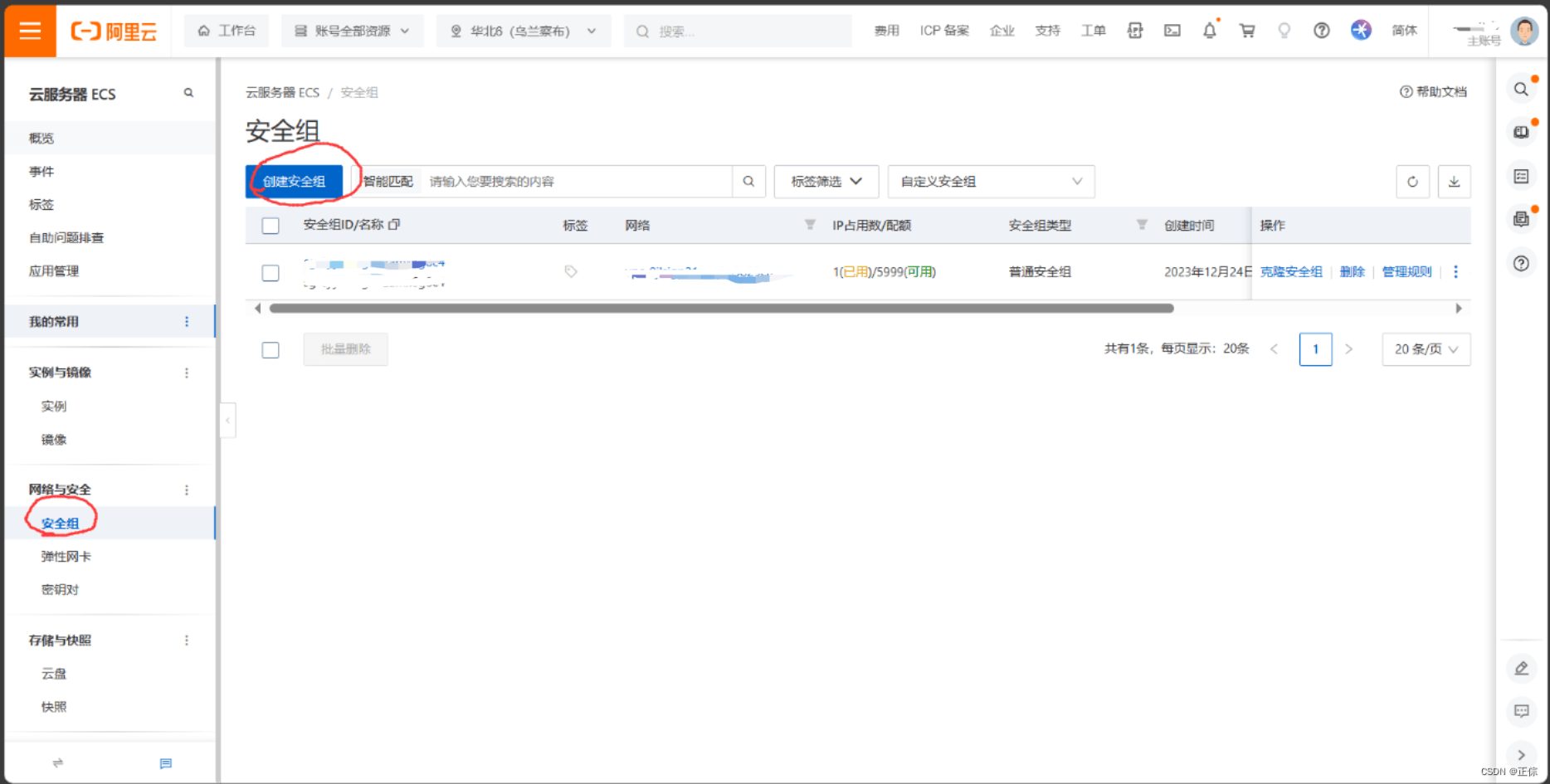1550x784 pixels.
Task: Click the refresh list icon
Action: click(1412, 182)
